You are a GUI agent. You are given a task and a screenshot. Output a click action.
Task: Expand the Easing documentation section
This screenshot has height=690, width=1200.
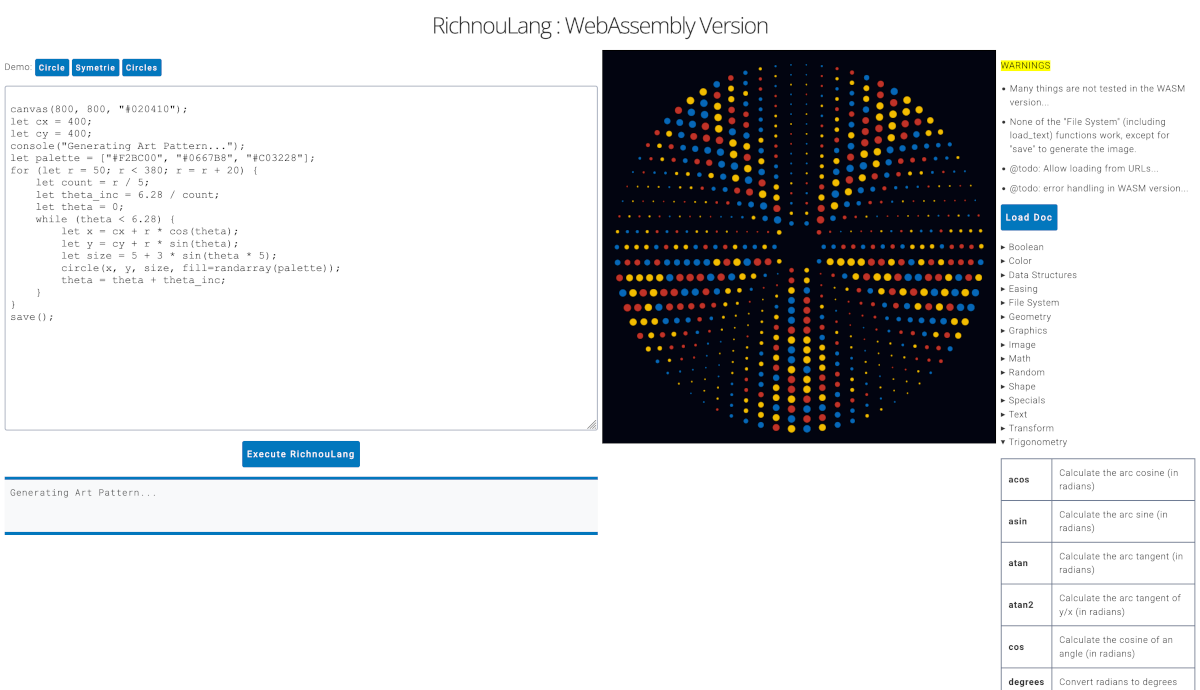click(x=1022, y=289)
